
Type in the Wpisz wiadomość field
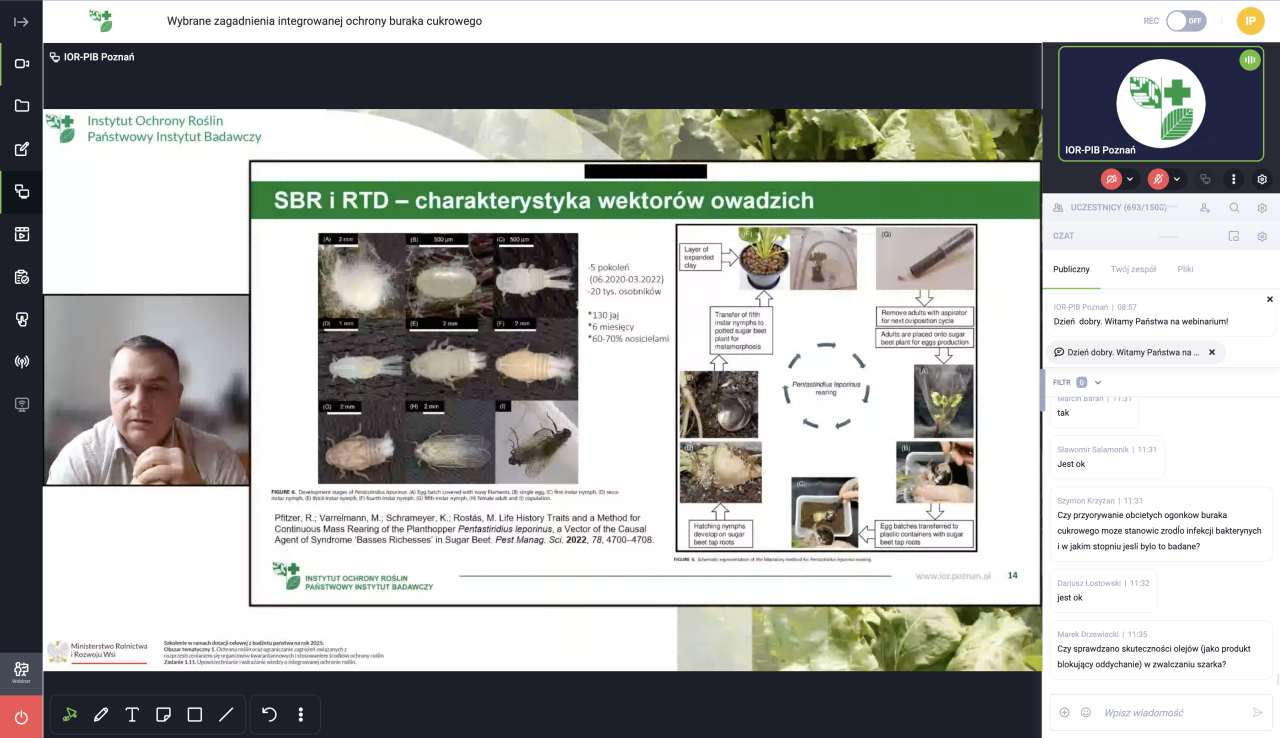point(1170,712)
